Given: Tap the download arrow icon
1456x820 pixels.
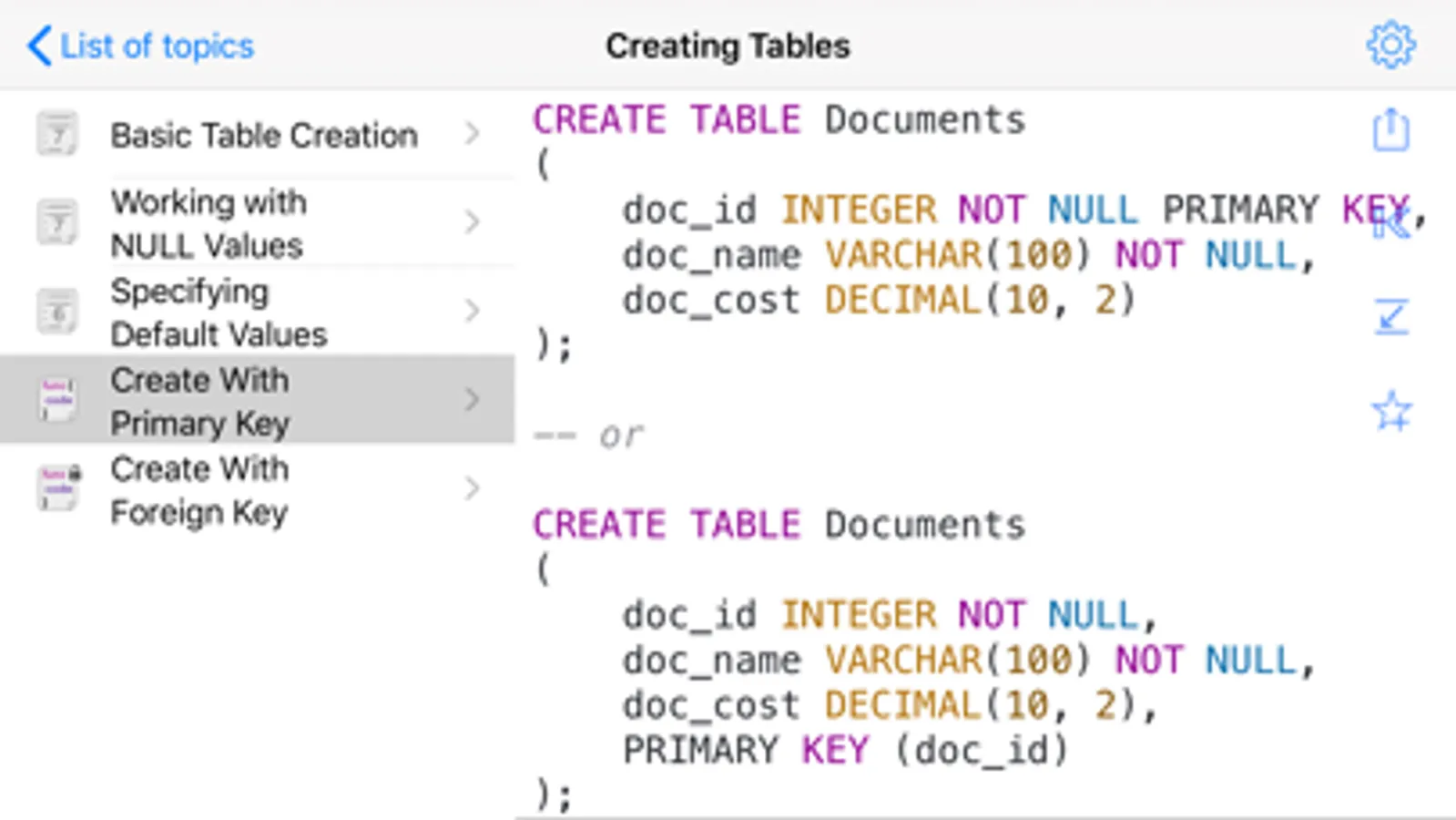Looking at the screenshot, I should pos(1391,317).
